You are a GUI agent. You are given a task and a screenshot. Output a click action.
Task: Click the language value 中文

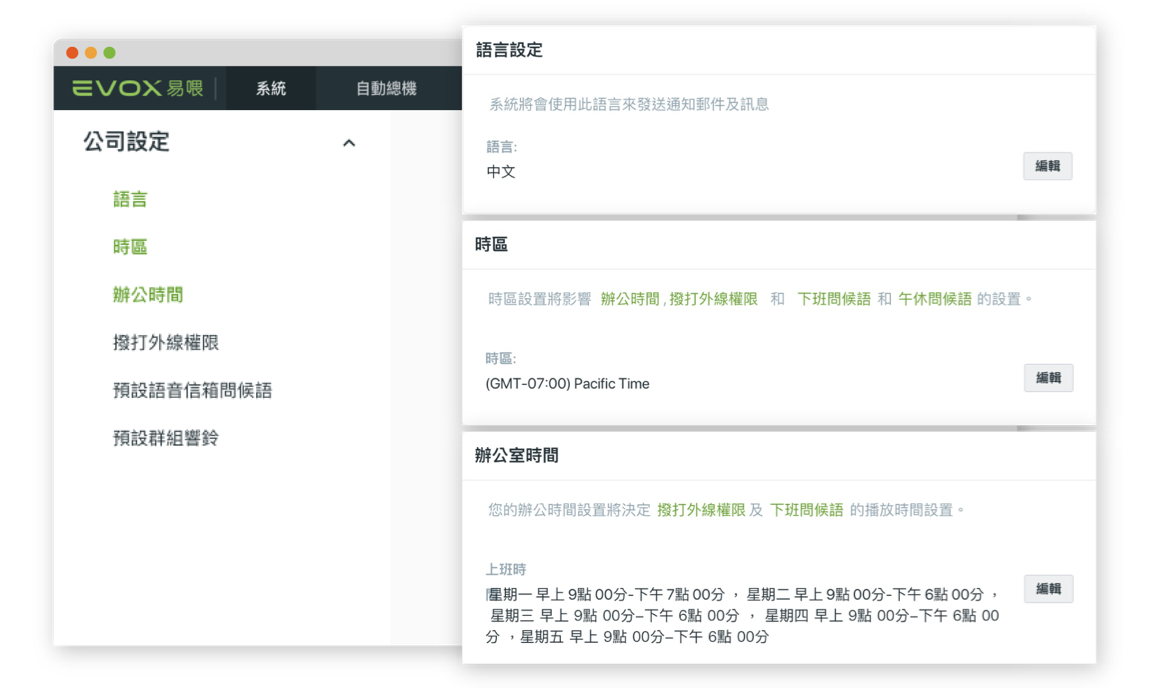click(x=501, y=172)
